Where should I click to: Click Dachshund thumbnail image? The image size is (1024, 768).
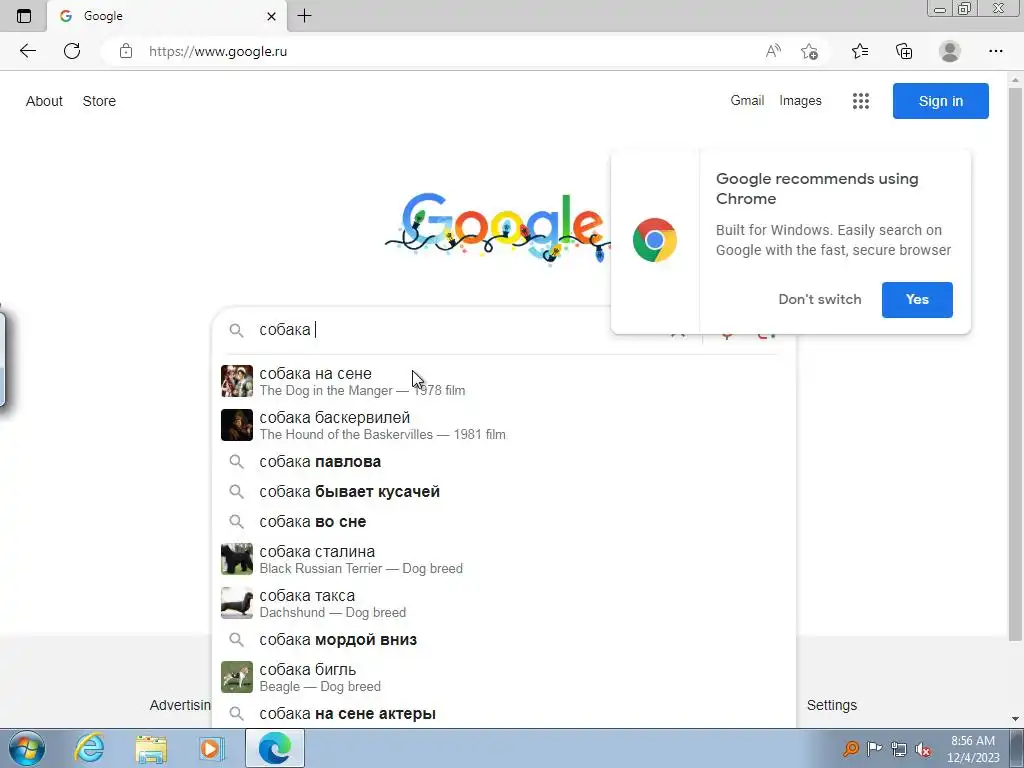[236, 603]
